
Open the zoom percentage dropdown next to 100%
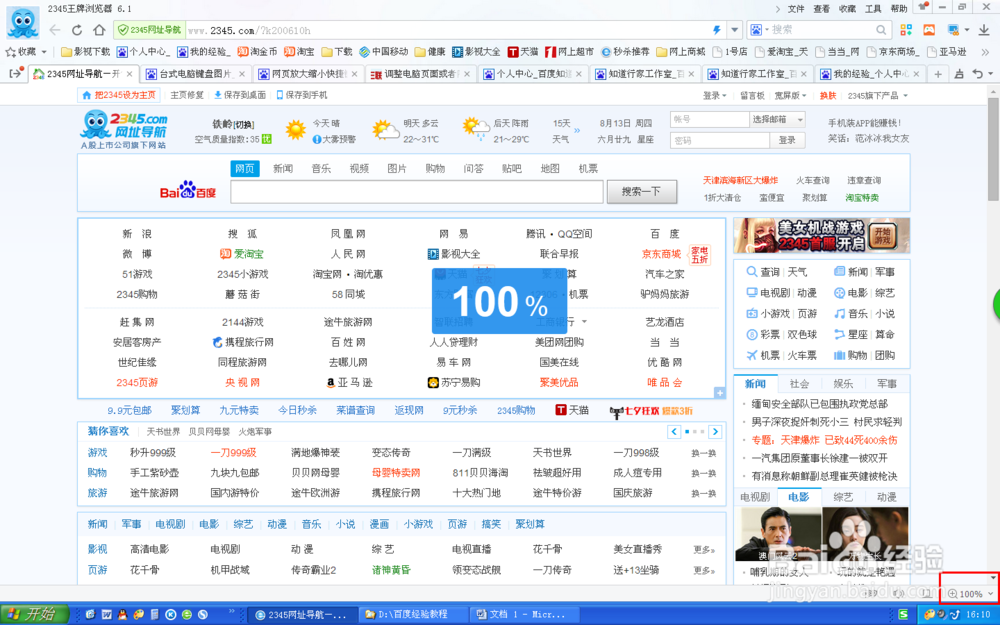(991, 593)
